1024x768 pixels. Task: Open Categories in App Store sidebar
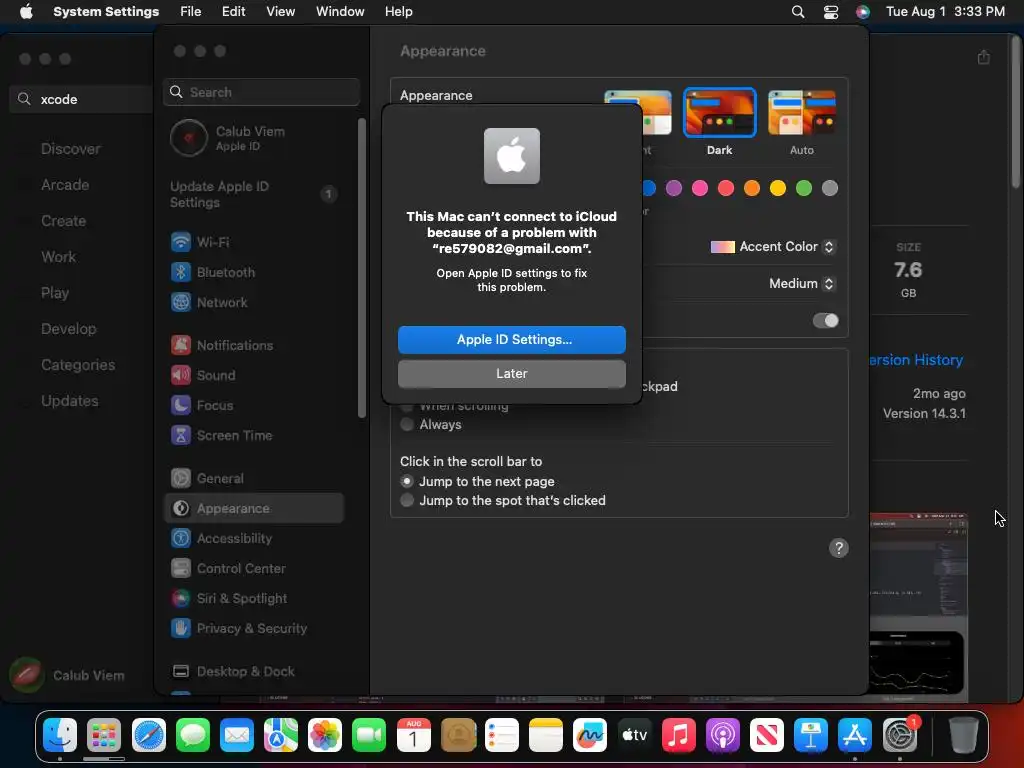(78, 365)
